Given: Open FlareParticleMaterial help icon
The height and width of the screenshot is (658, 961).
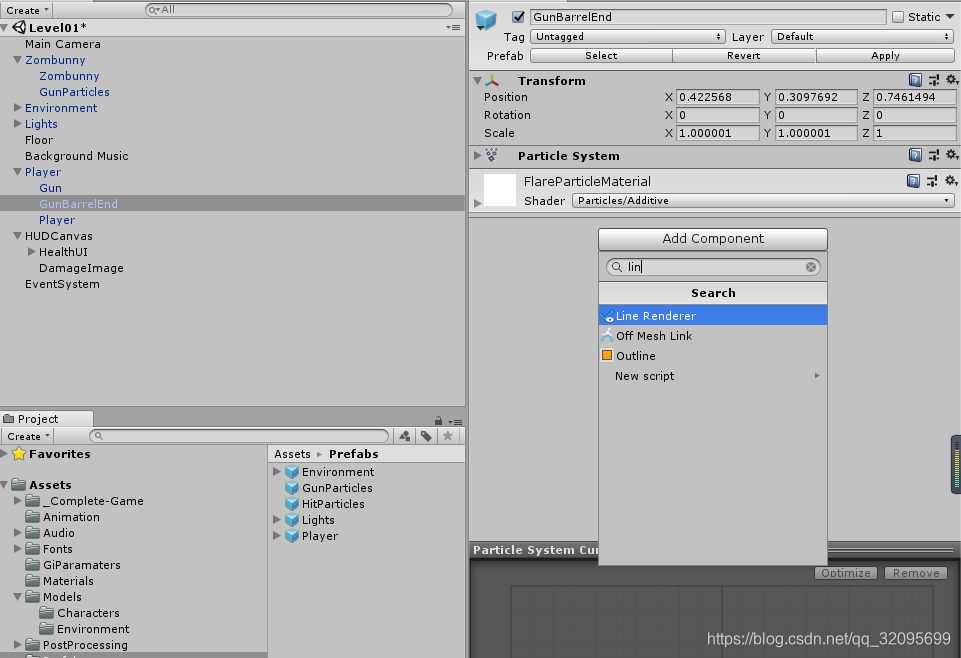Looking at the screenshot, I should point(913,181).
